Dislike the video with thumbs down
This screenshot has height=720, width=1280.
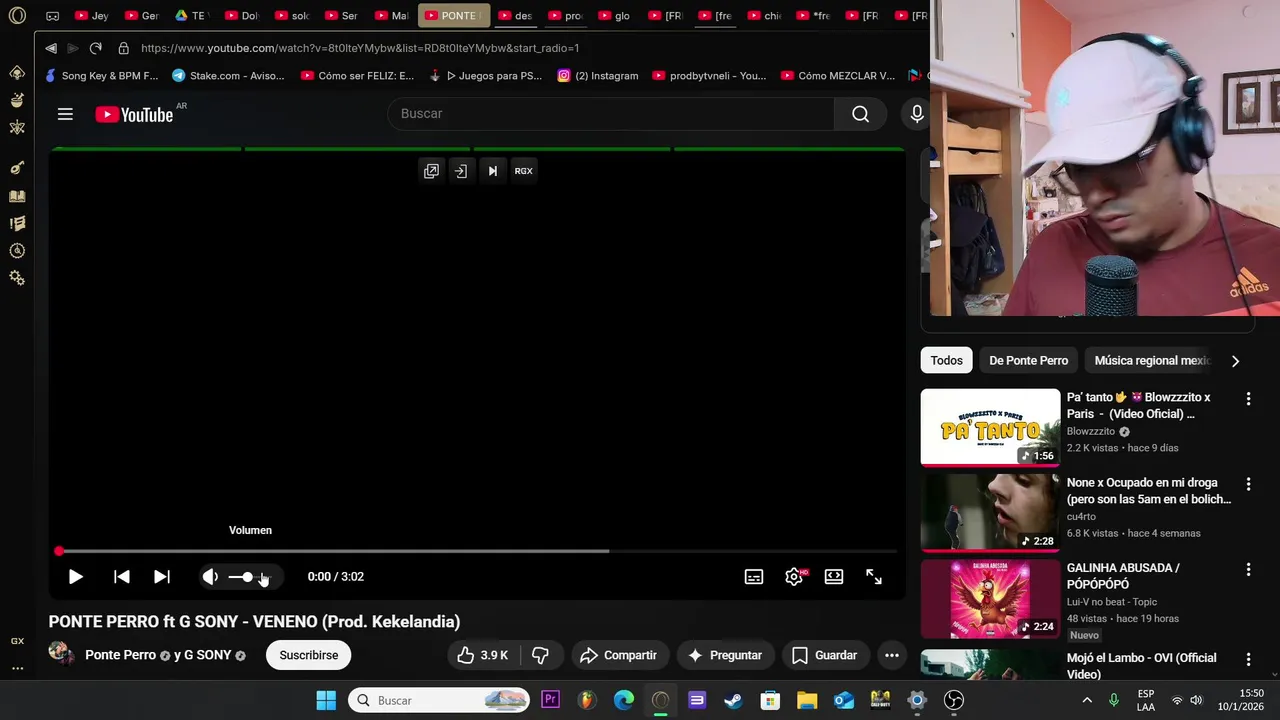coord(541,655)
